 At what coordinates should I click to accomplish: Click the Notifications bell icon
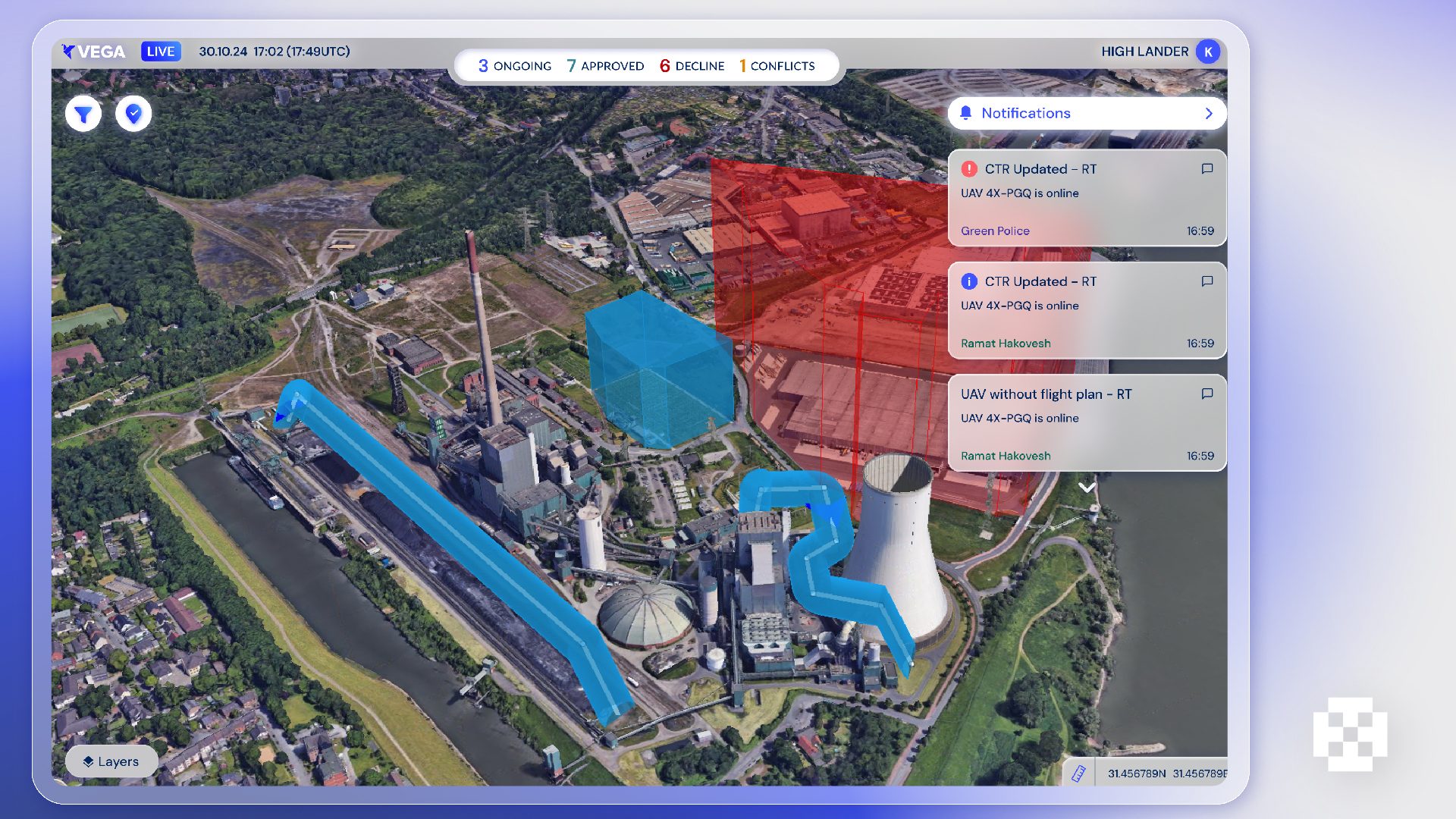point(965,113)
